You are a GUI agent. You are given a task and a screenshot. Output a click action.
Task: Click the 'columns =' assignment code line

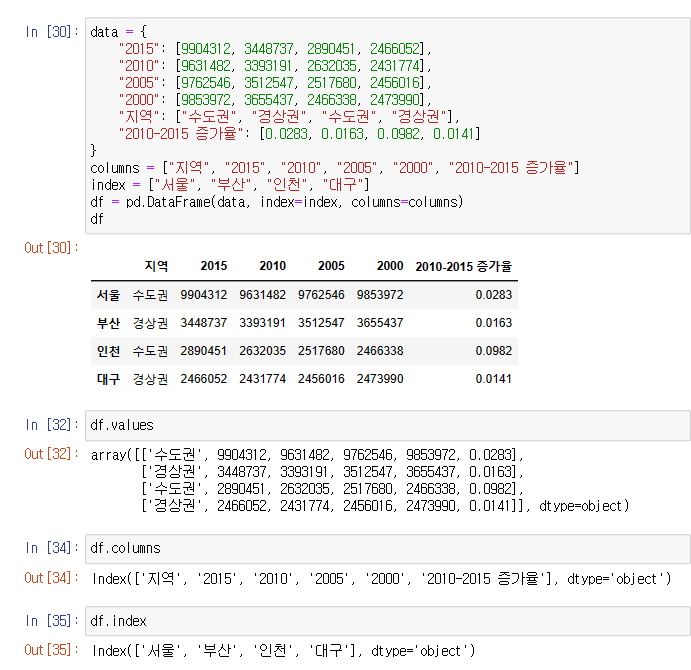[x=334, y=168]
